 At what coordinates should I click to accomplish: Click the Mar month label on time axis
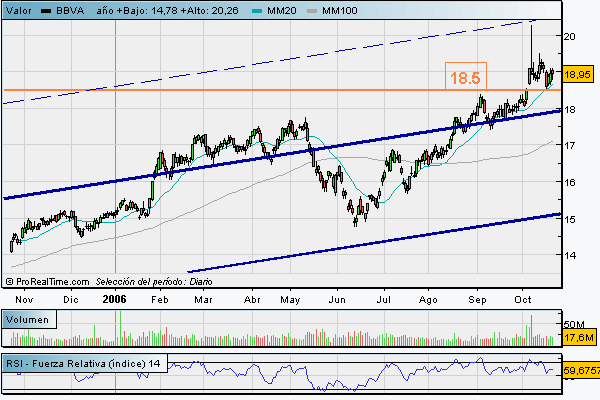click(203, 300)
